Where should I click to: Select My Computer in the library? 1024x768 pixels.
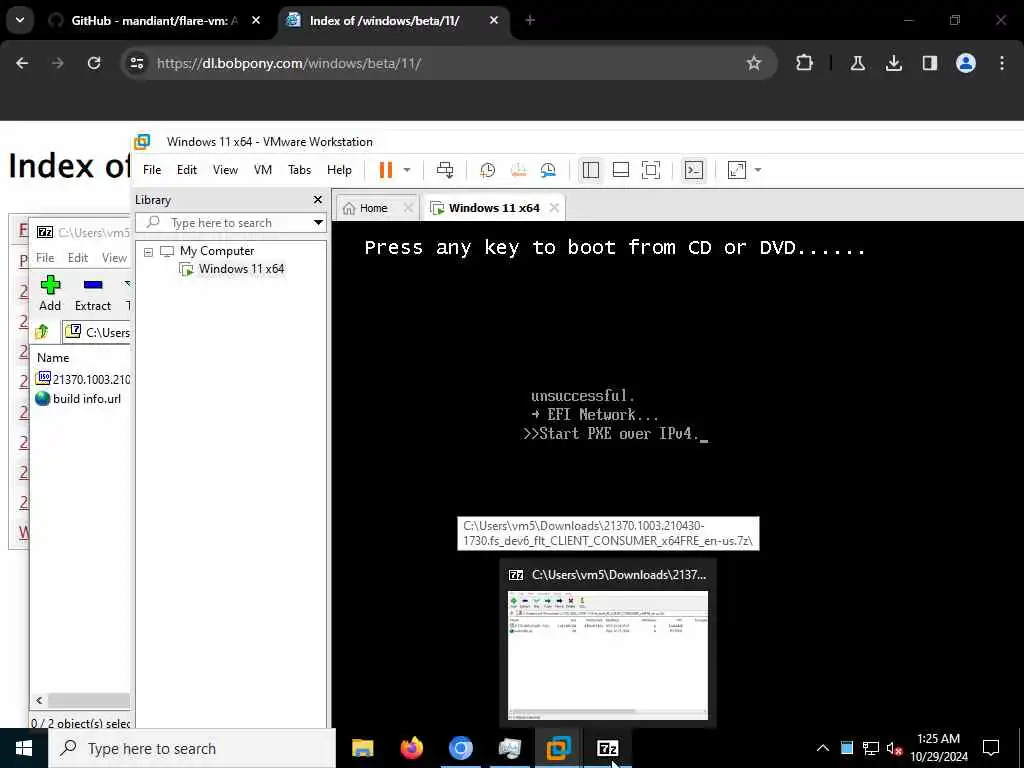(x=217, y=251)
